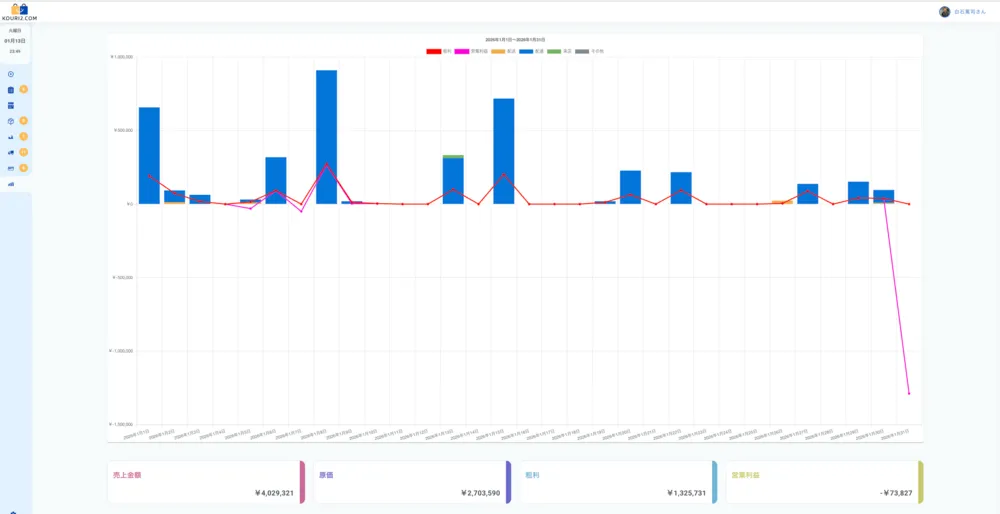Open the box package sidebar icon
Screen dimensions: 1000x514
[x=11, y=121]
